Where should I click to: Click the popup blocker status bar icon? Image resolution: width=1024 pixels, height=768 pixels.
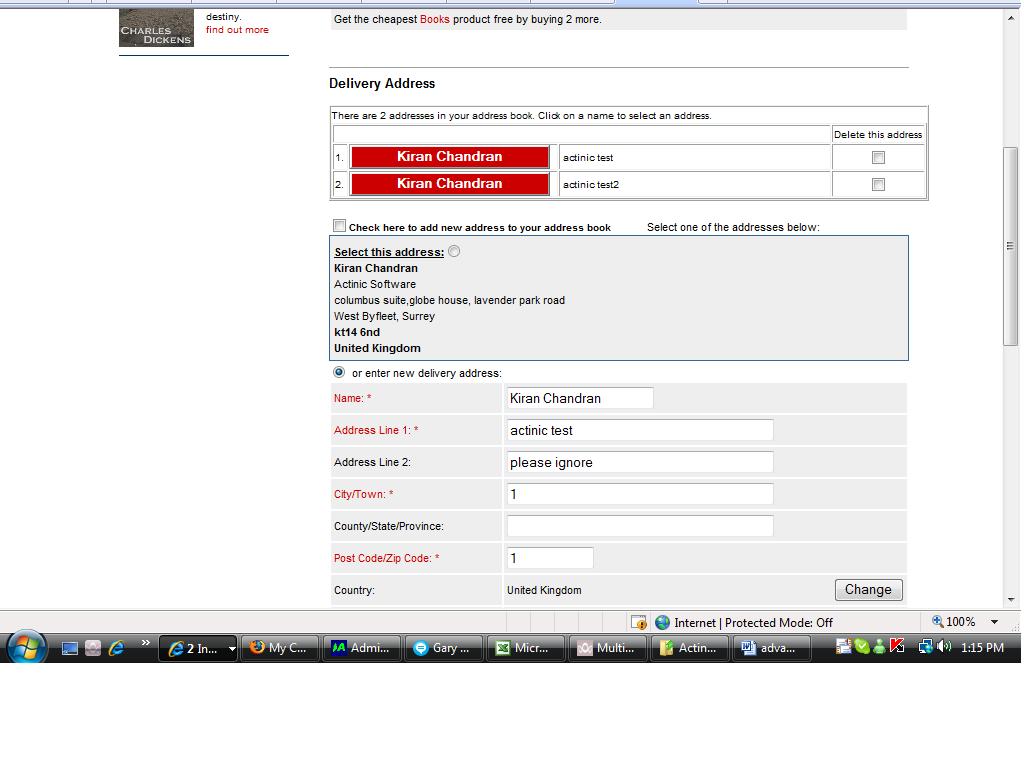[638, 622]
